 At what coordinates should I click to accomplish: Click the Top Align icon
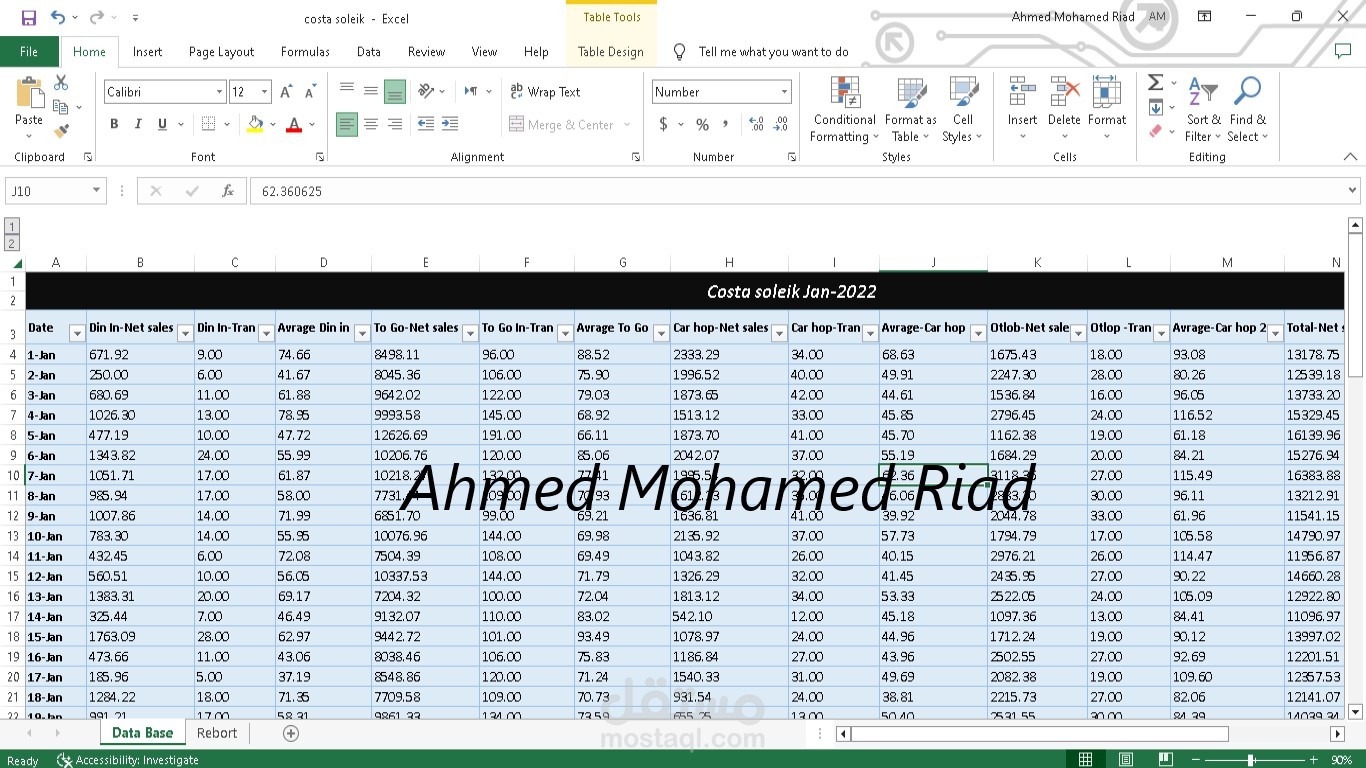point(347,91)
